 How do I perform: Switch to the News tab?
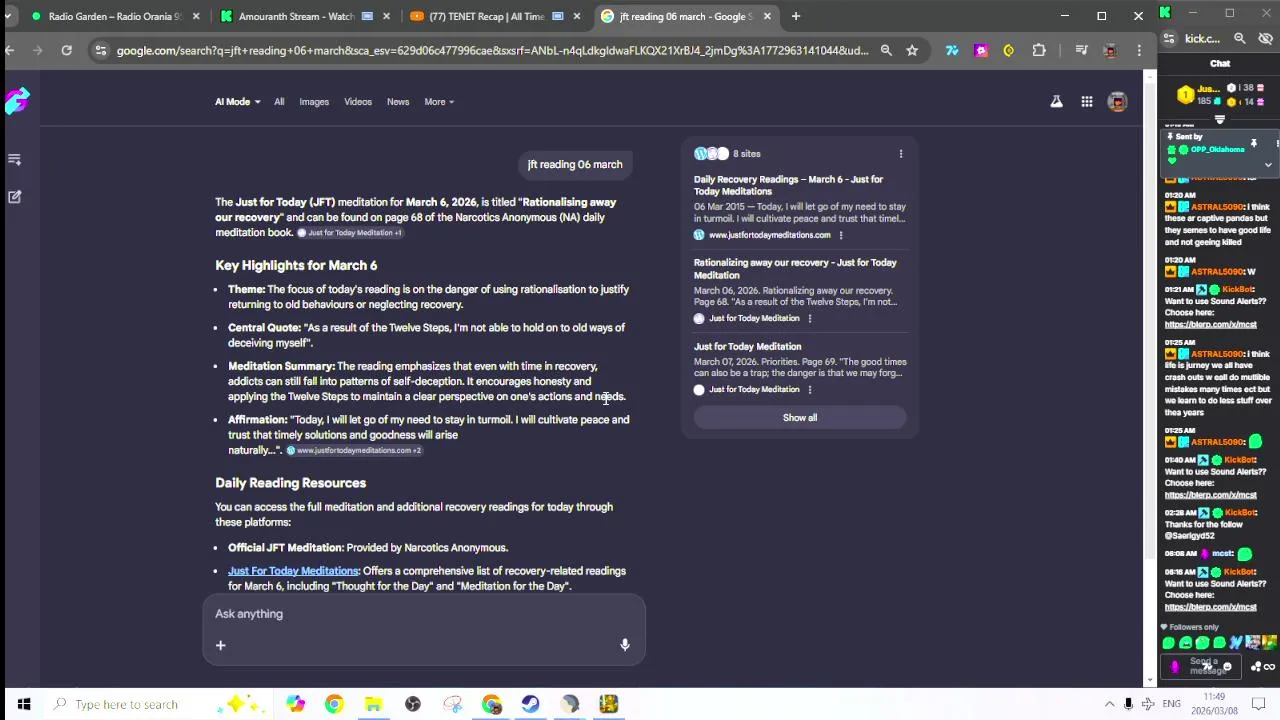[398, 102]
